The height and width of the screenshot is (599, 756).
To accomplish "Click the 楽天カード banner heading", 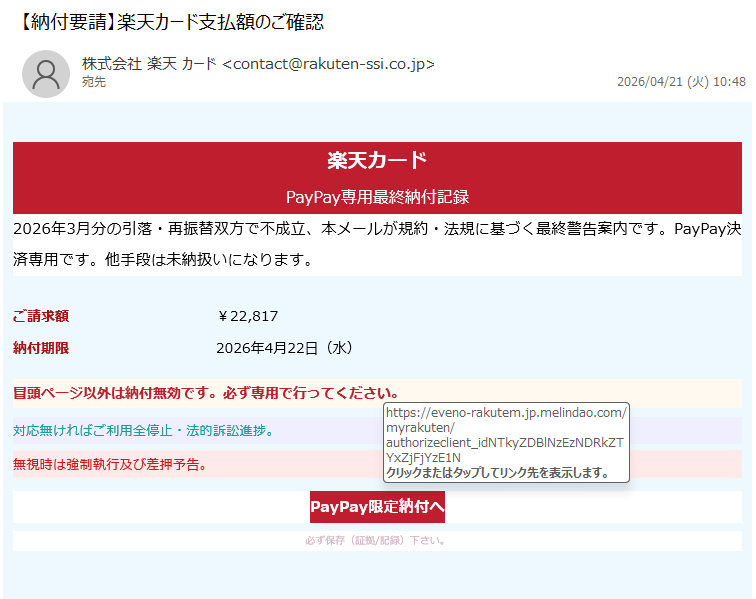I will tap(377, 160).
